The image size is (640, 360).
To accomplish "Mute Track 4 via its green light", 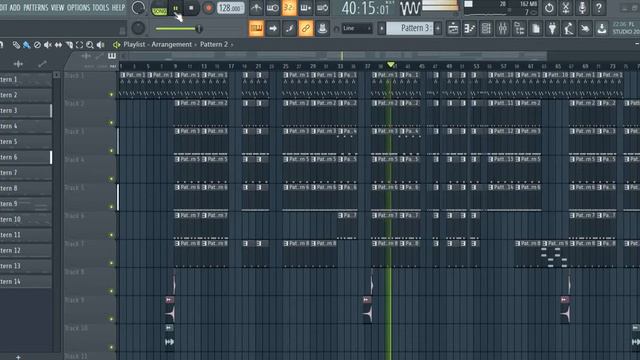I will (x=111, y=179).
